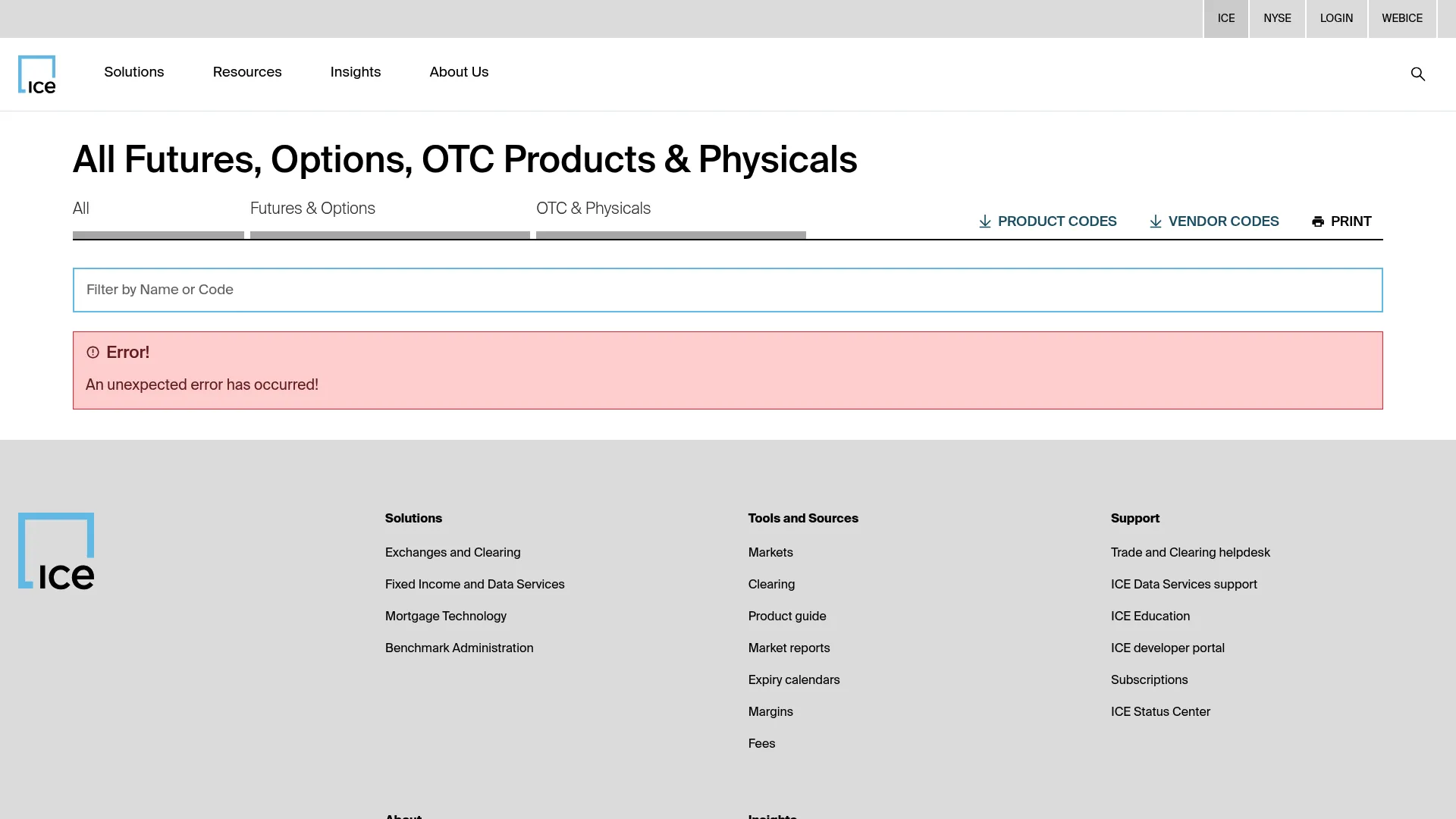The image size is (1456, 819).
Task: Click the page title "All Futures, Options, OTC Products & Physicals"
Action: coord(465,160)
